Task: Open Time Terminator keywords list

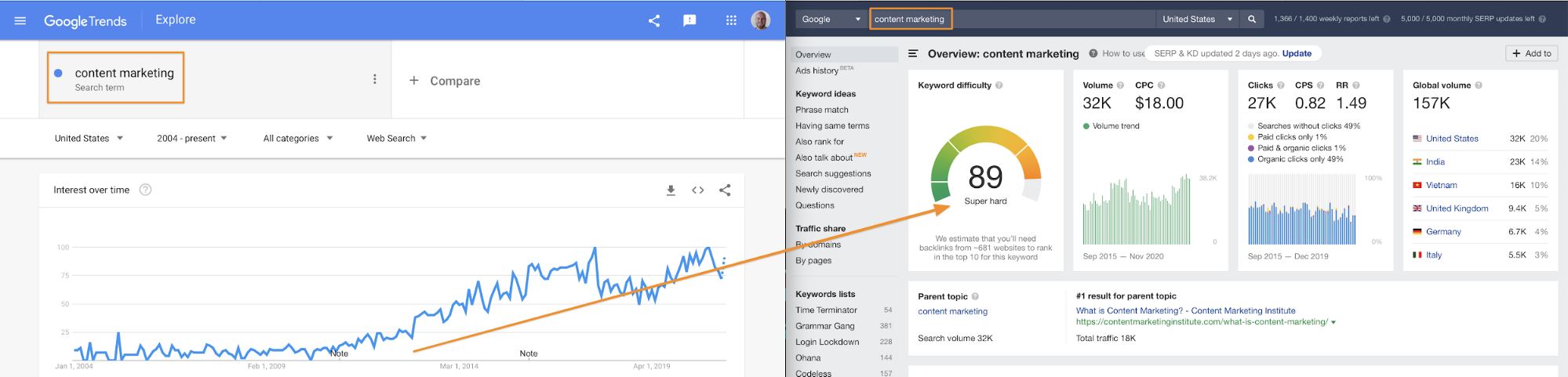Action: (x=826, y=310)
